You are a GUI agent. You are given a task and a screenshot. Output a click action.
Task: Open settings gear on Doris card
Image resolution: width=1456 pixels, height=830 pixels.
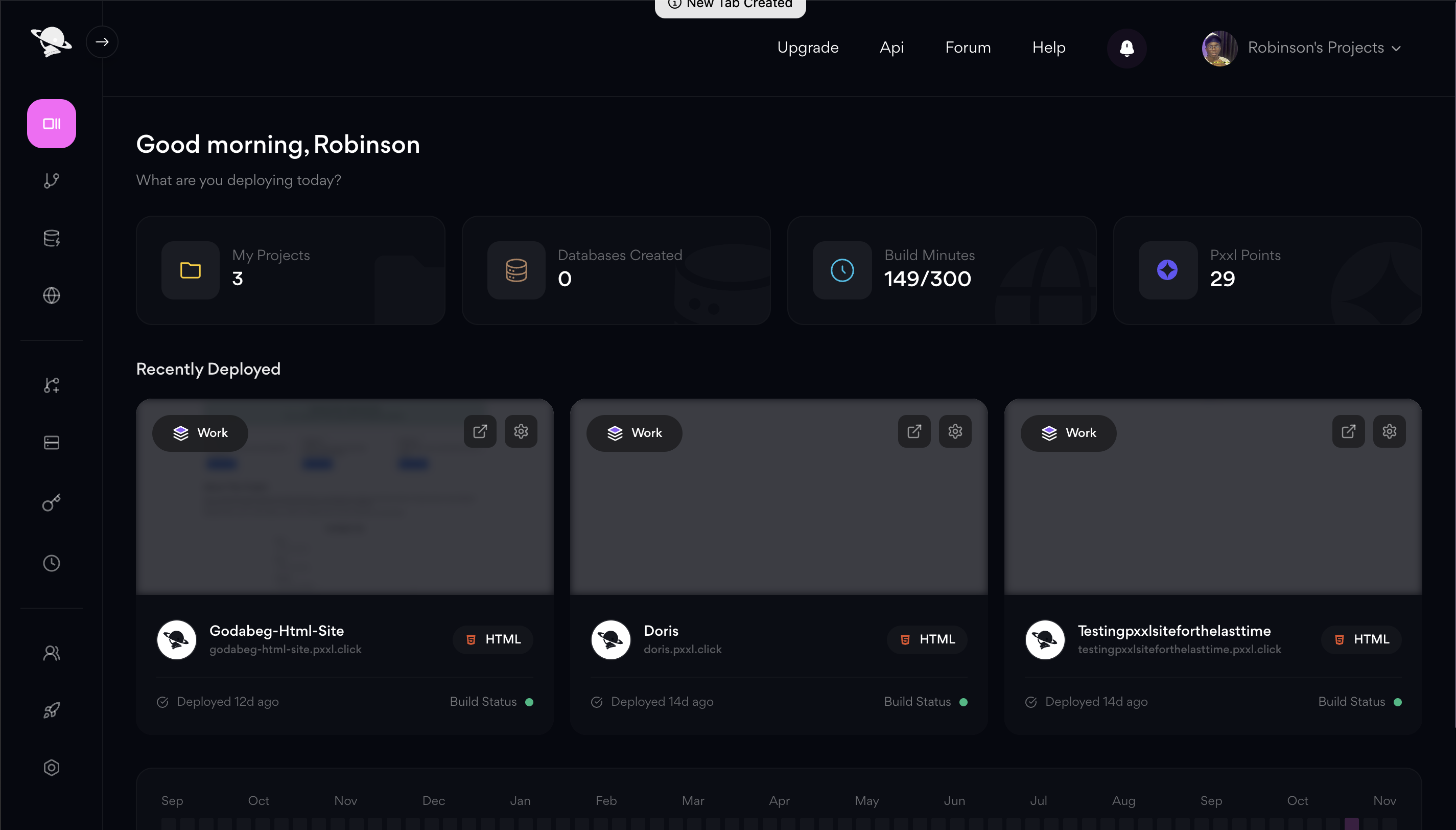click(955, 431)
